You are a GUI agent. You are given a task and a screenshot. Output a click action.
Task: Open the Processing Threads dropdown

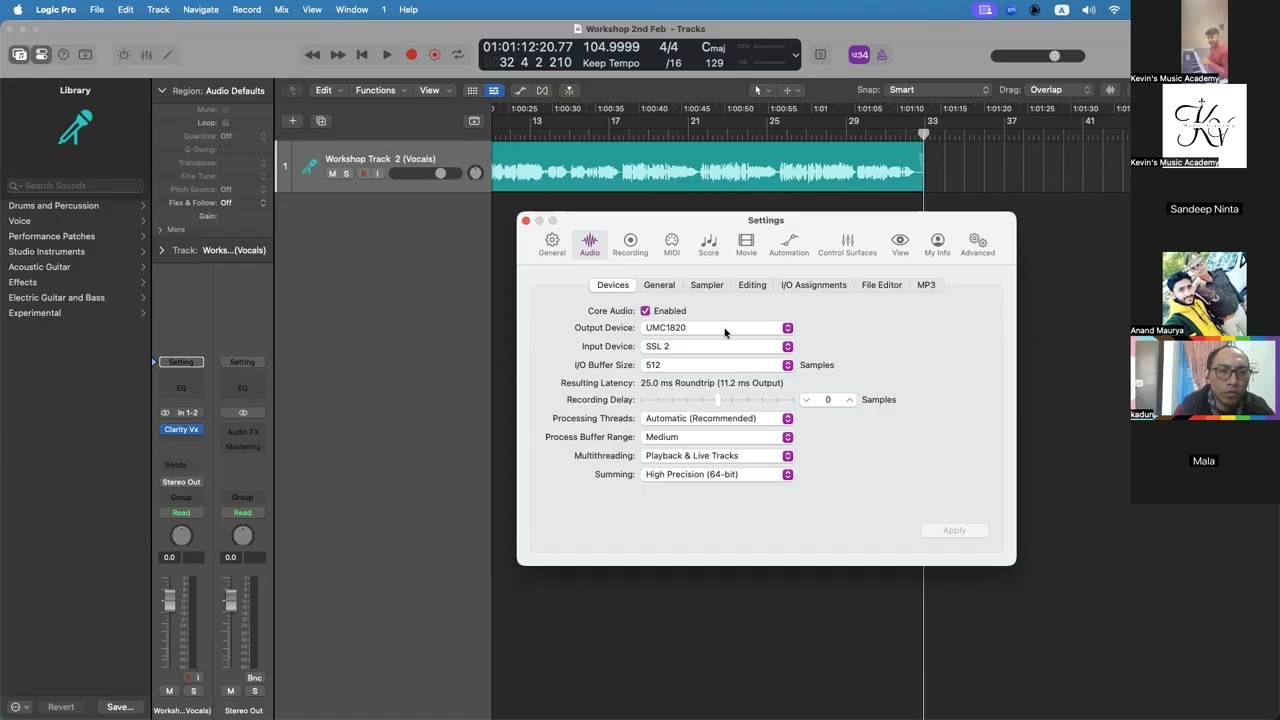[717, 418]
